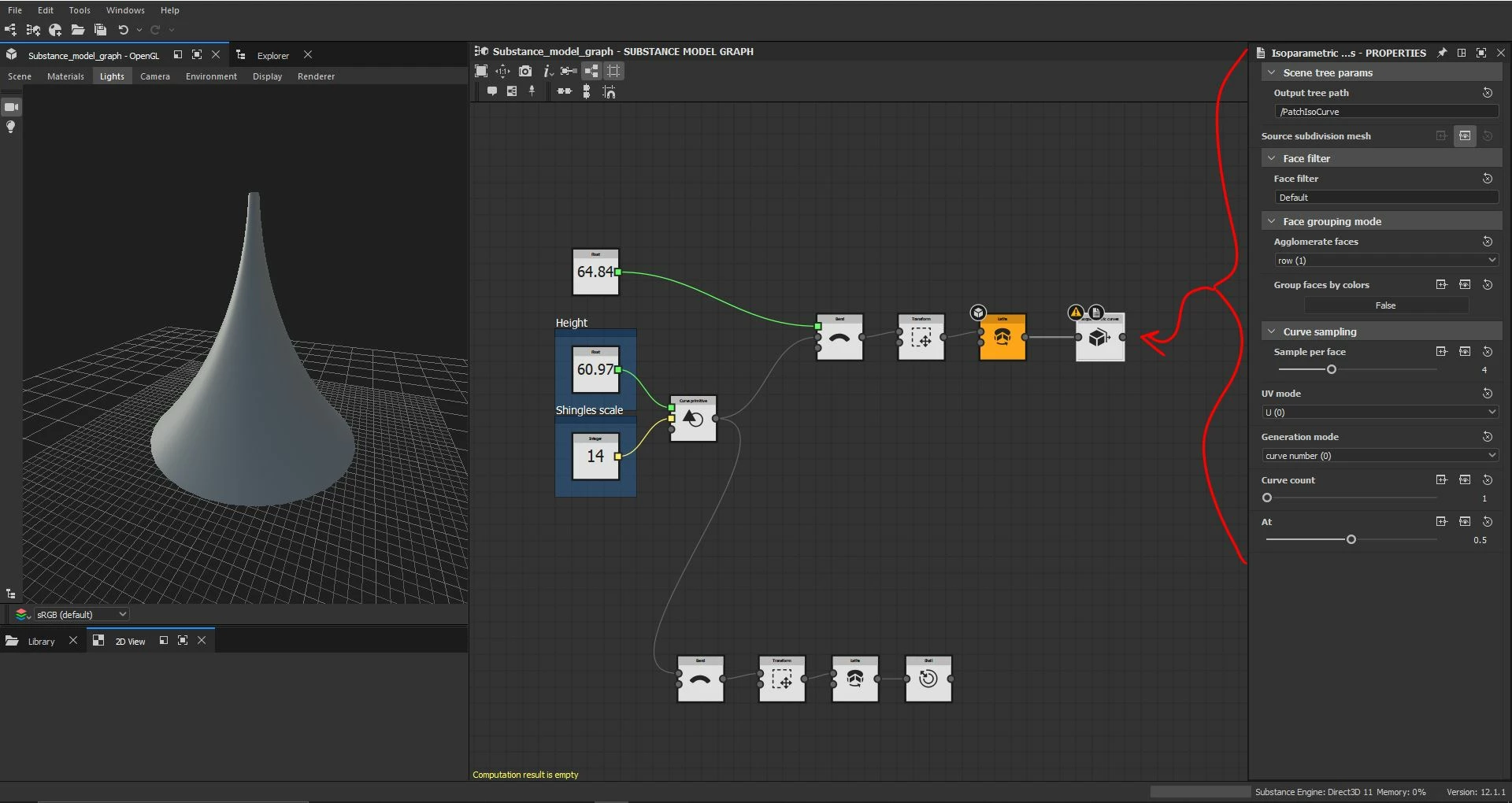Reset Agglomerate faces to default
This screenshot has height=803, width=1512.
pyautogui.click(x=1488, y=242)
